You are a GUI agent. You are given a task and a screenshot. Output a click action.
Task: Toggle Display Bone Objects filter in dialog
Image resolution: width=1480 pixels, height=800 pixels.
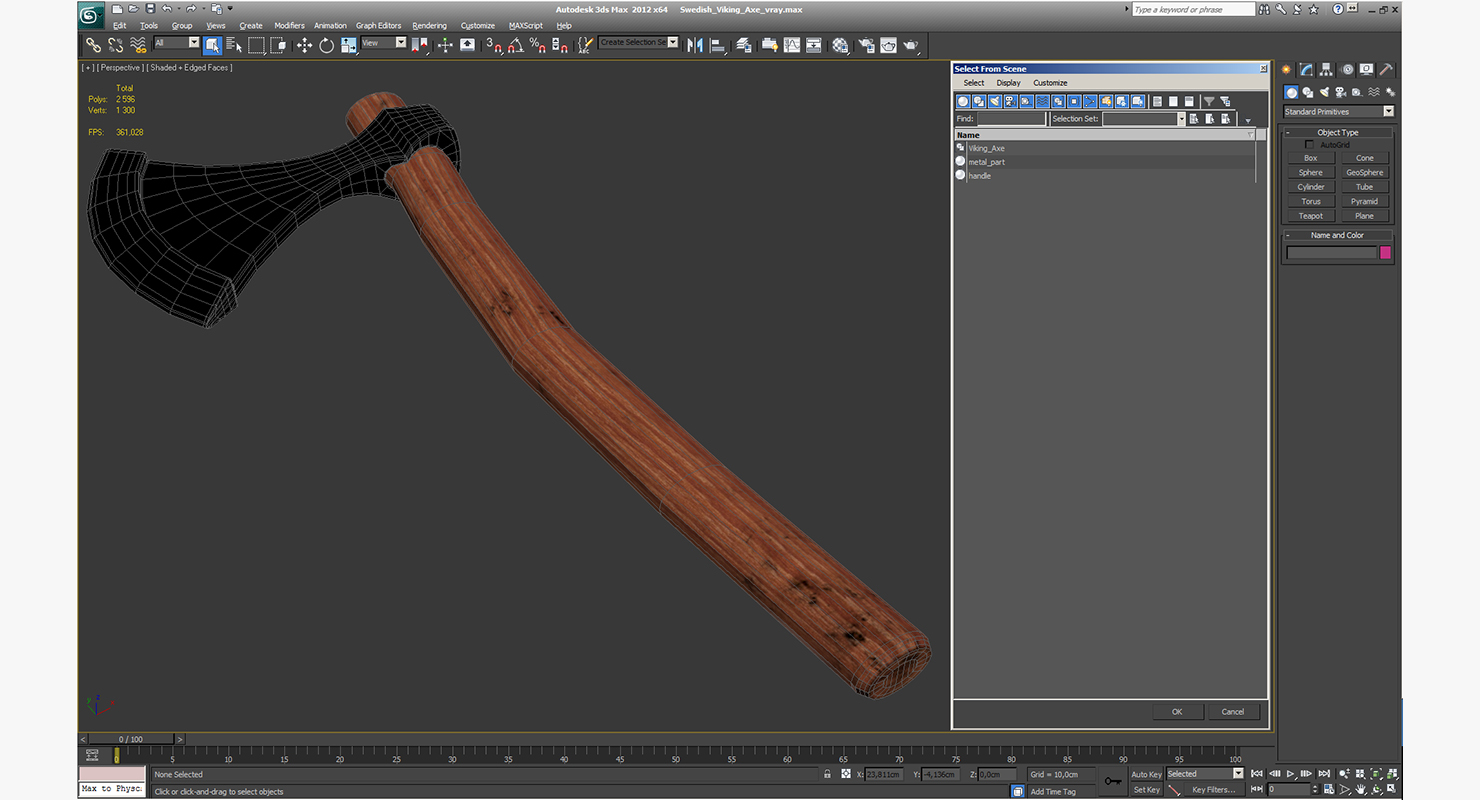click(x=1090, y=101)
